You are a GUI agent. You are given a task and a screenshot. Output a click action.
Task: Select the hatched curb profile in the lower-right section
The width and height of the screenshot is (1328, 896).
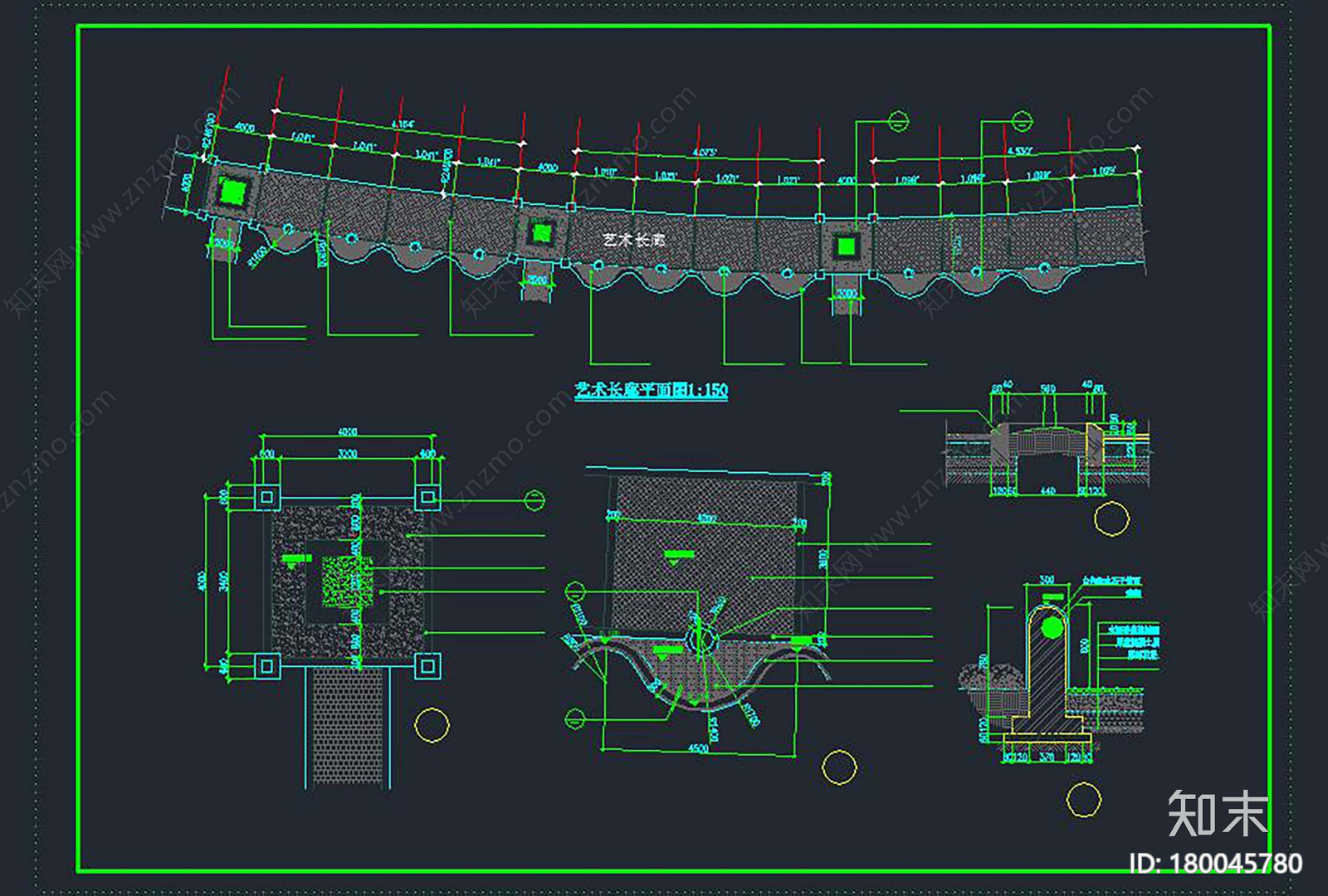pyautogui.click(x=1047, y=672)
